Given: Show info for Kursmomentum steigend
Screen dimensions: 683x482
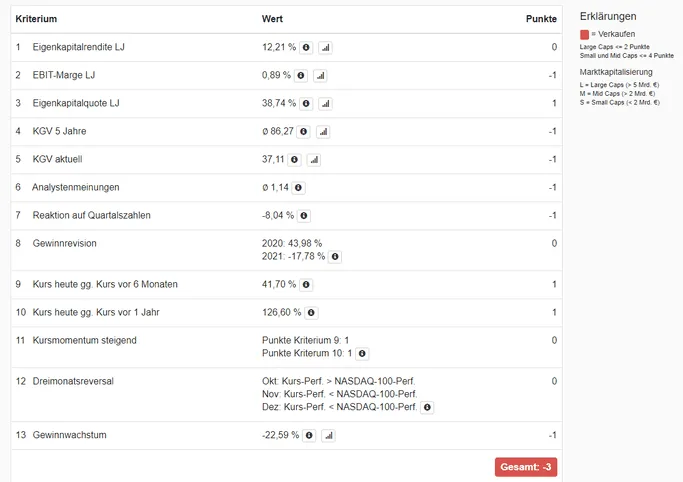Looking at the screenshot, I should pyautogui.click(x=362, y=354).
